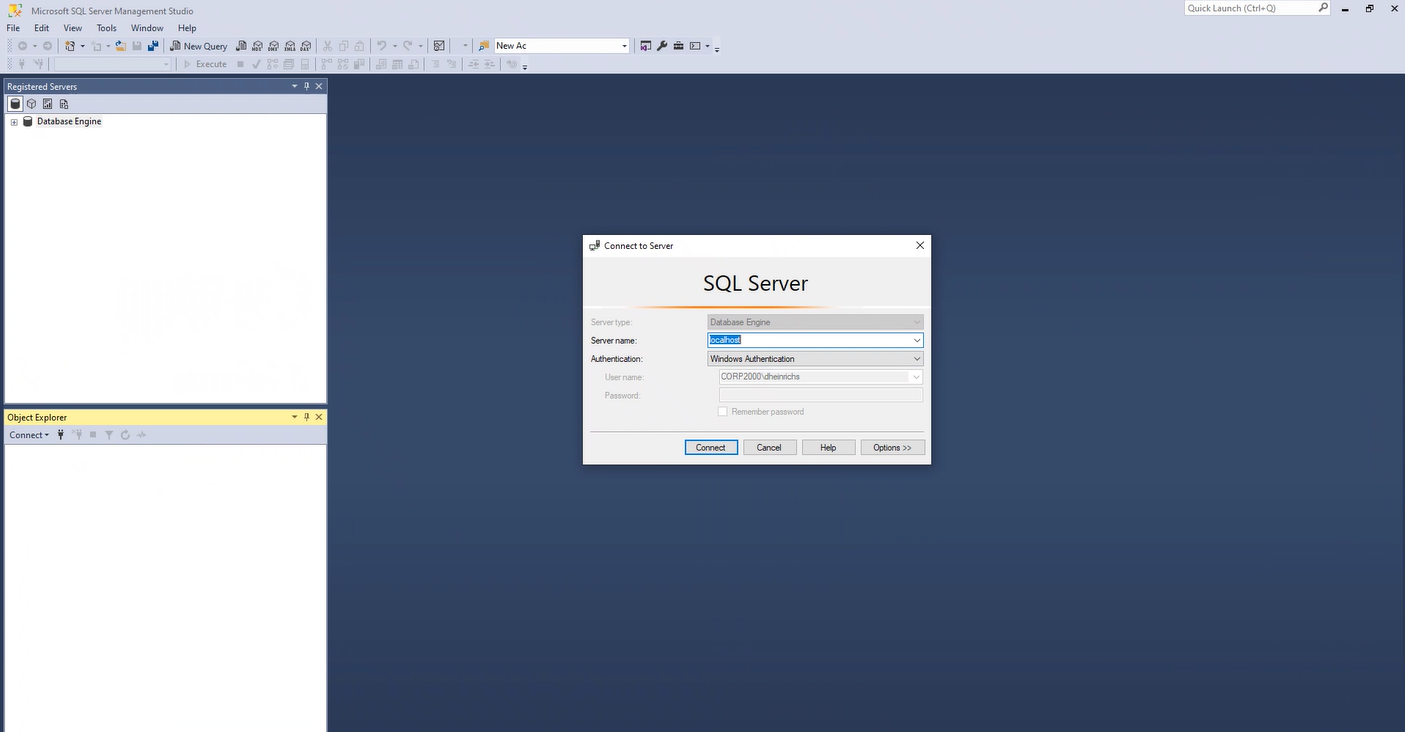The width and height of the screenshot is (1405, 732).
Task: Select Database Engine tree item label
Action: pyautogui.click(x=69, y=122)
